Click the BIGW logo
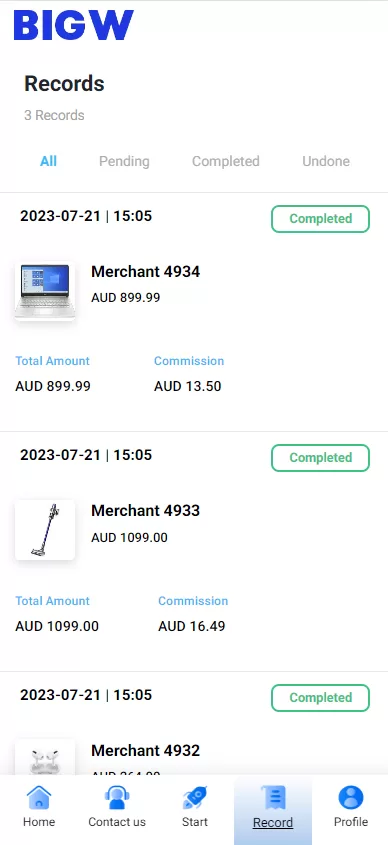This screenshot has height=845, width=388. (x=74, y=25)
